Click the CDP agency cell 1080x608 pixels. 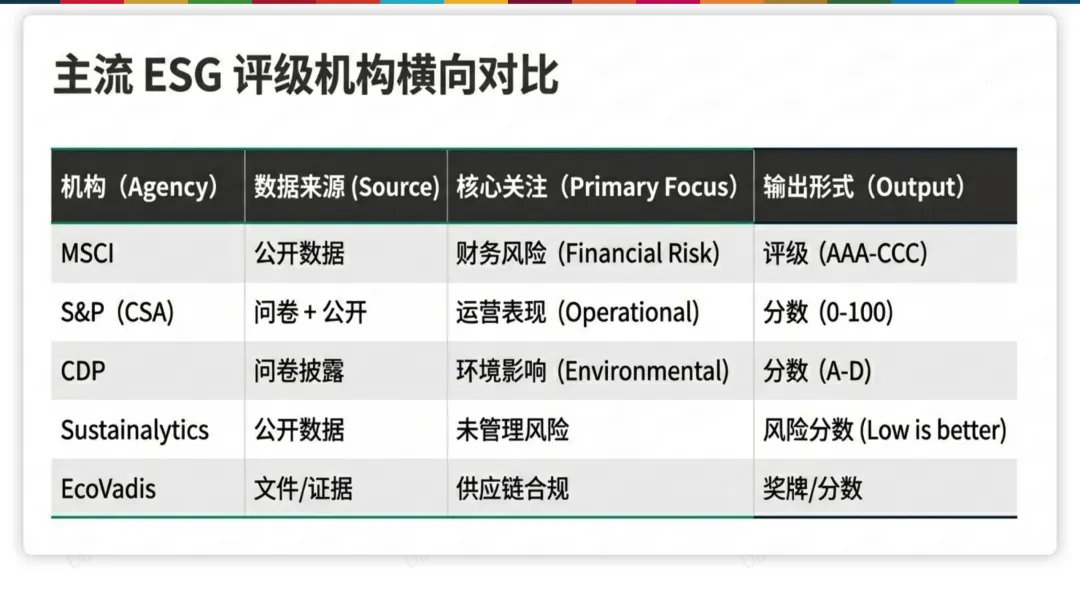(148, 371)
